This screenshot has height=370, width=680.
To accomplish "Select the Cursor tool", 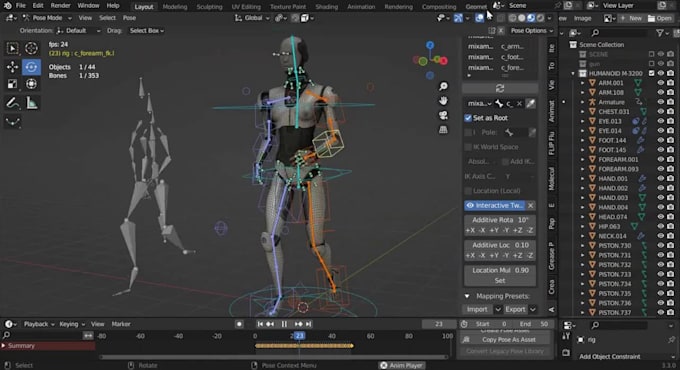I will 31,48.
